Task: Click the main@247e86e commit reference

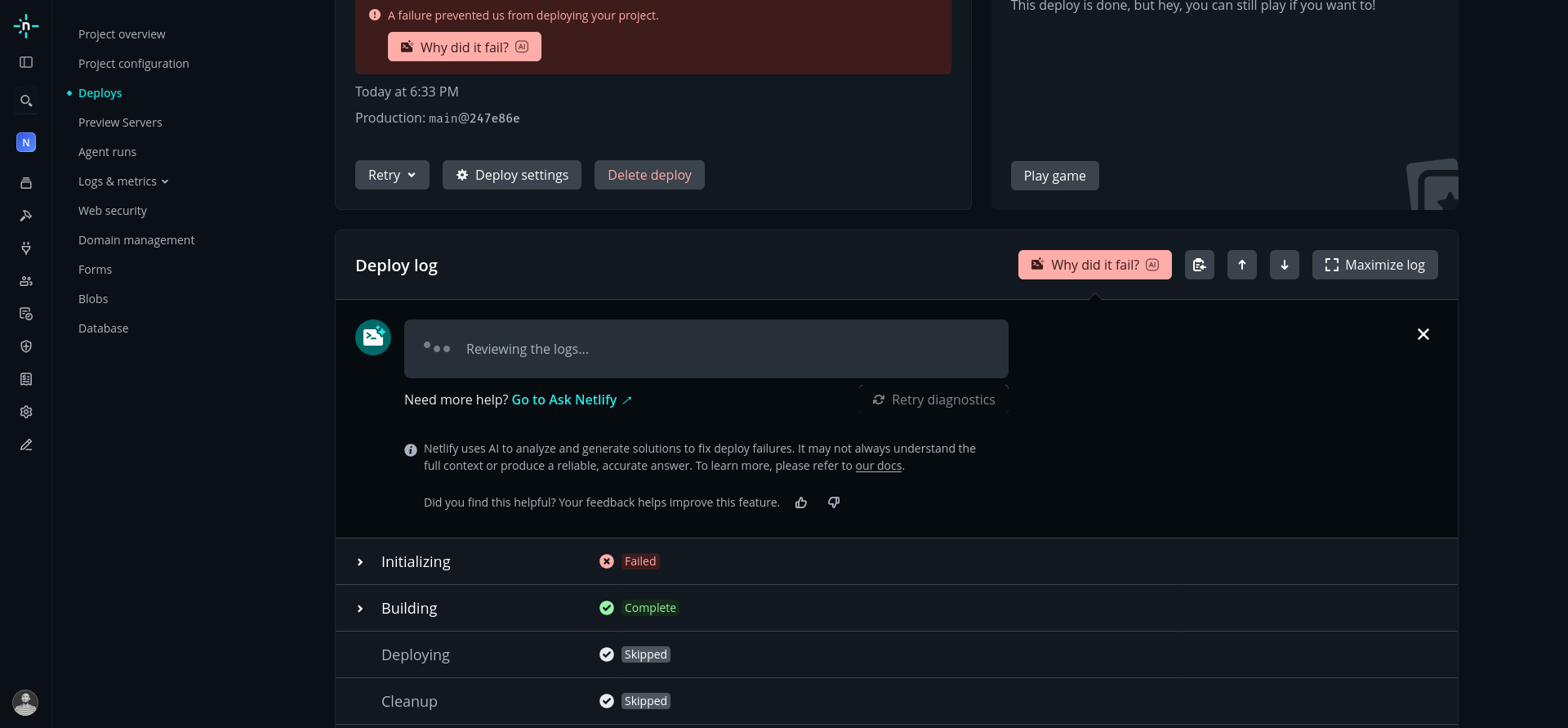Action: click(x=474, y=118)
